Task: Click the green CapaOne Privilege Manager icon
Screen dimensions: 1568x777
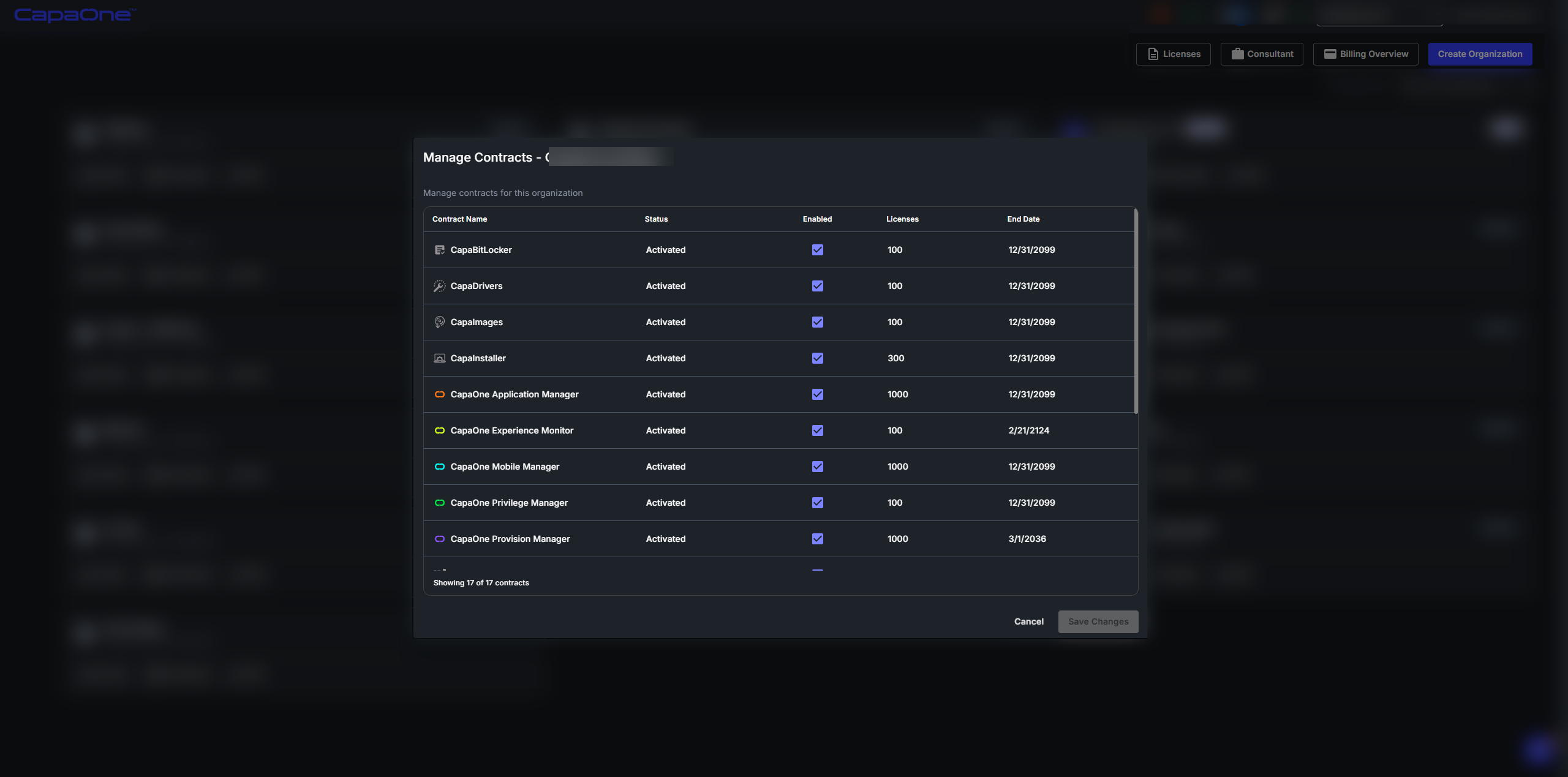Action: 439,503
